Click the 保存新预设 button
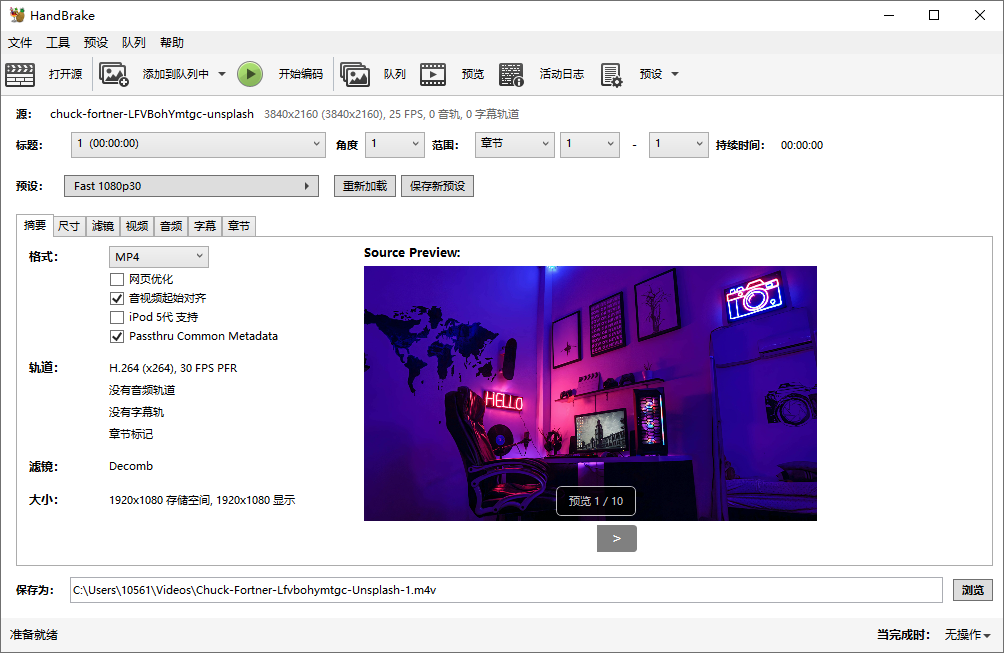 (x=437, y=186)
